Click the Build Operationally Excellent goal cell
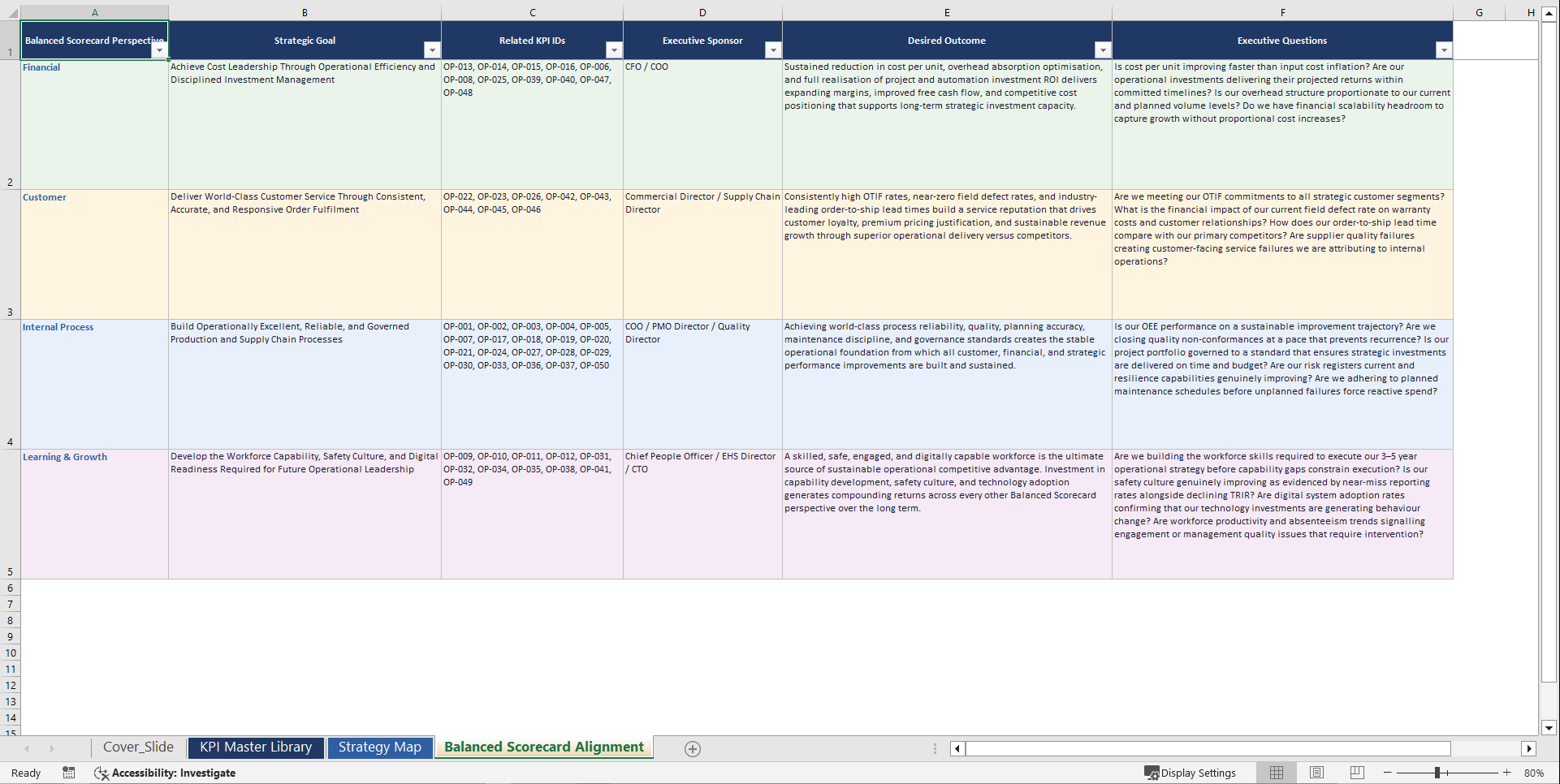The width and height of the screenshot is (1560, 784). click(305, 385)
